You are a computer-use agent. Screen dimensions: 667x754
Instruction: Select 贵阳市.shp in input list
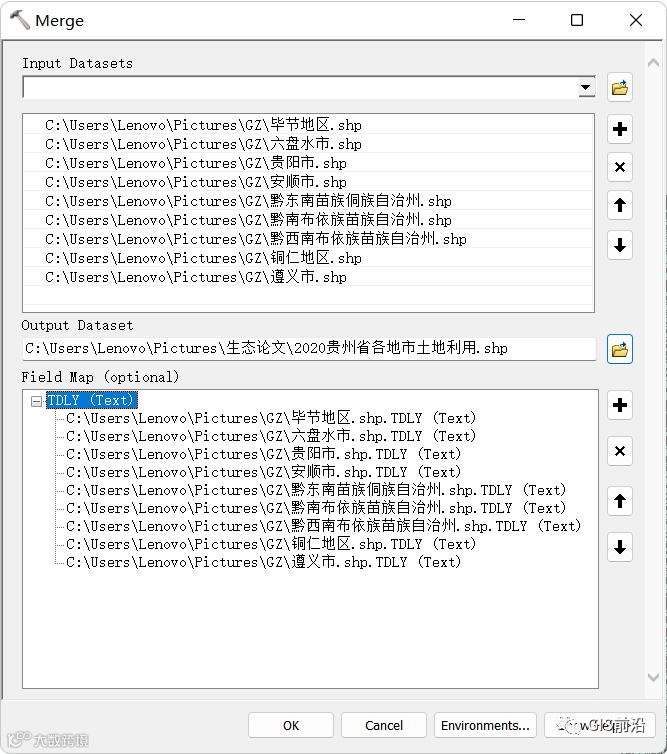tap(308, 163)
